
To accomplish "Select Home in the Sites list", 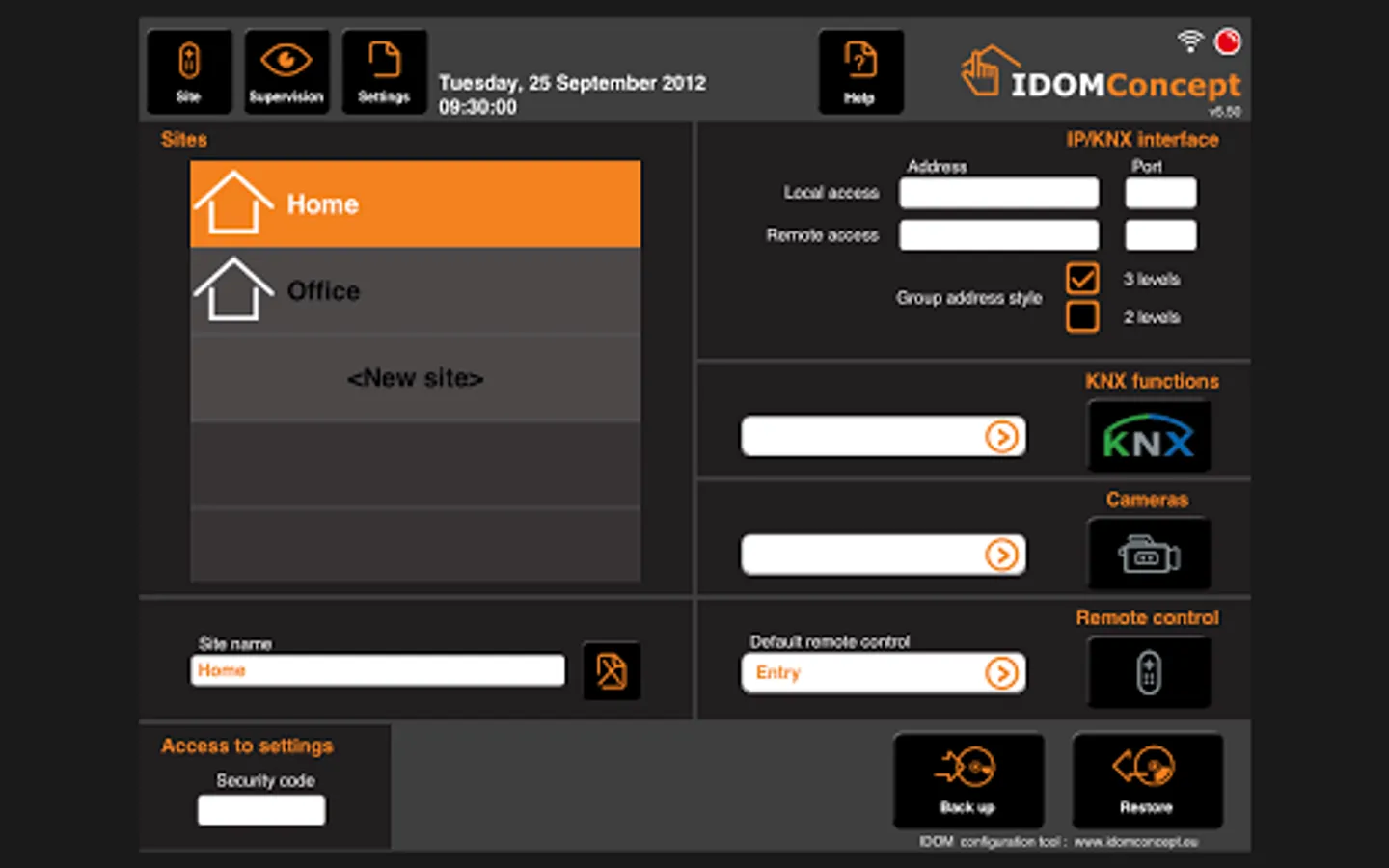I will coord(415,203).
